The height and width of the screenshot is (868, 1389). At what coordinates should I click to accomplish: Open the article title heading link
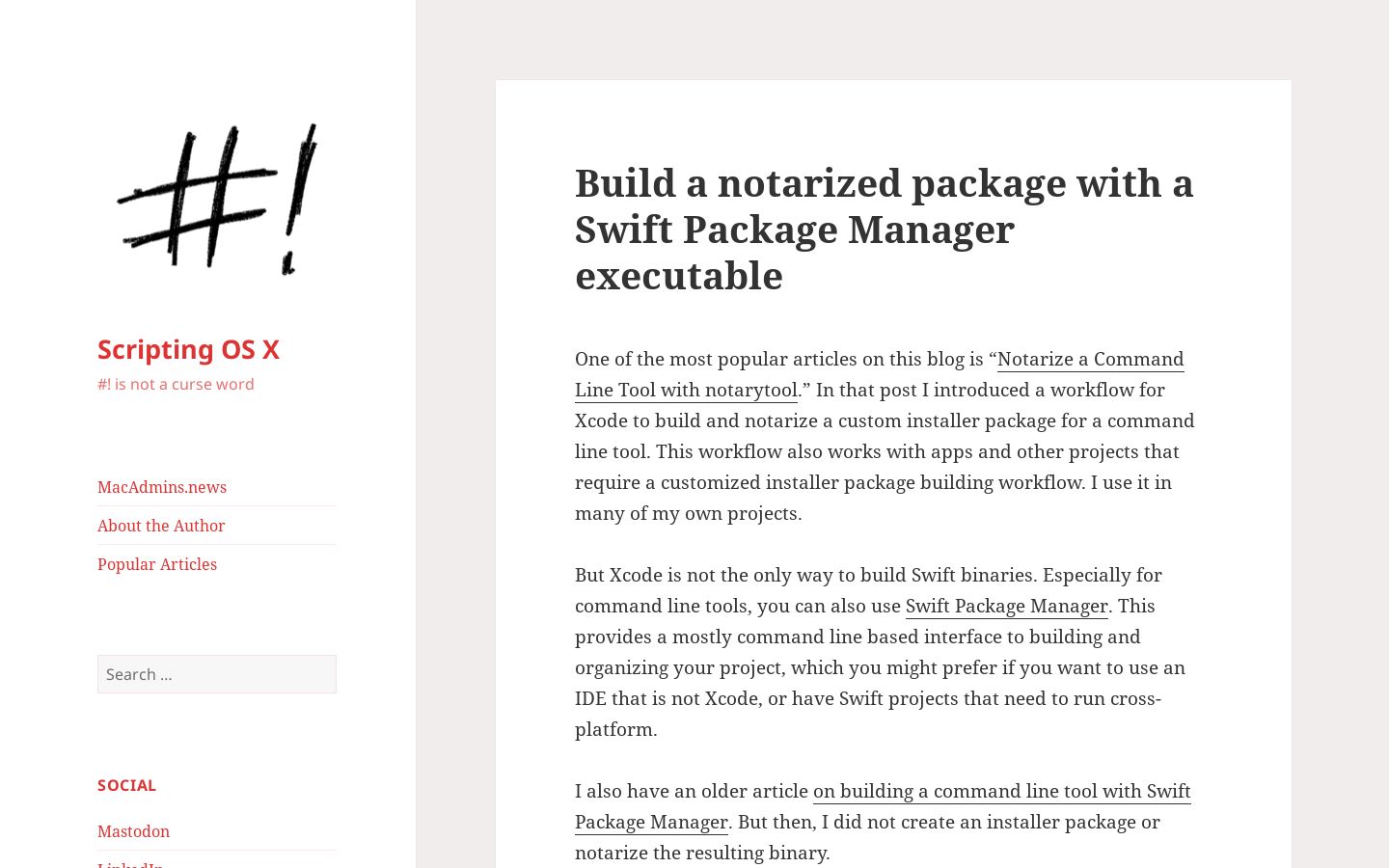pos(885,229)
